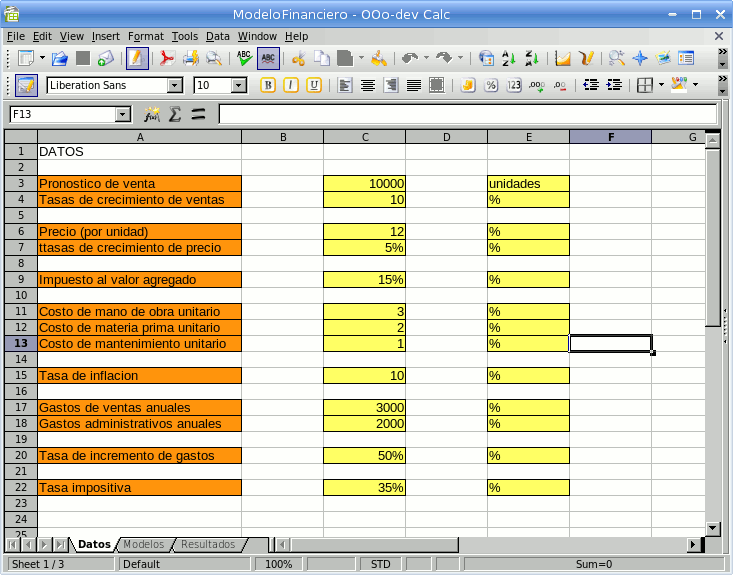
Task: Run the Spellcheck tool
Action: point(244,58)
